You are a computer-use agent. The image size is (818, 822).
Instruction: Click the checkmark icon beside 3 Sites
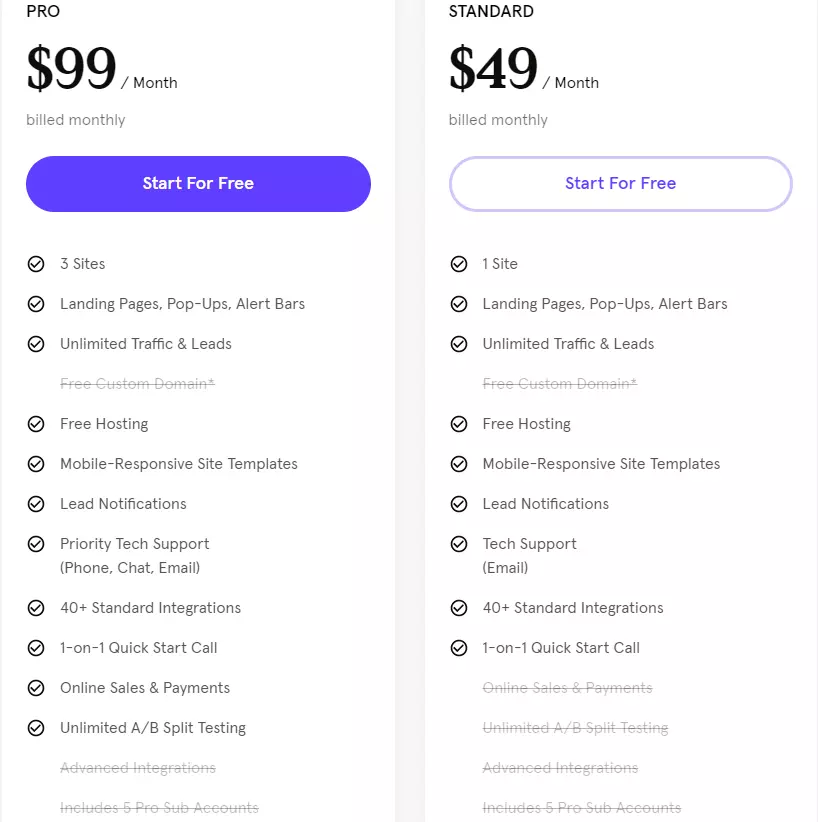point(36,264)
